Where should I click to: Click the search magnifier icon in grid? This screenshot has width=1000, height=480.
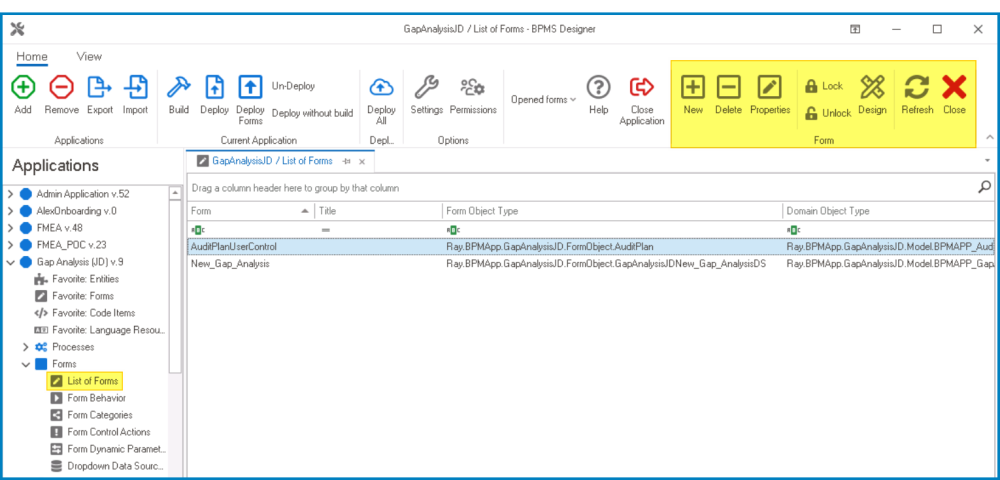pos(985,187)
